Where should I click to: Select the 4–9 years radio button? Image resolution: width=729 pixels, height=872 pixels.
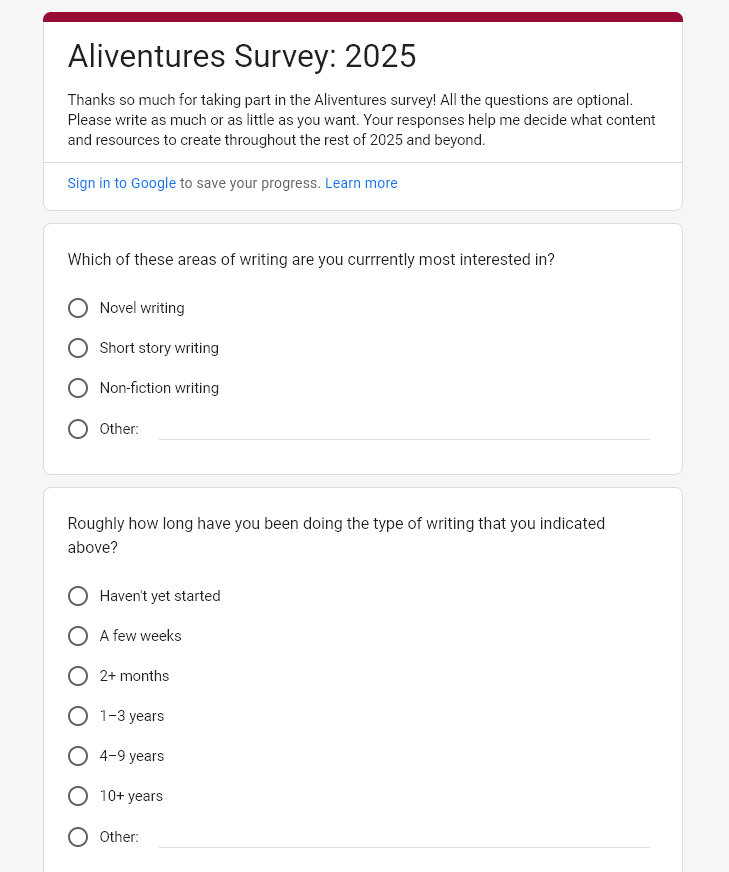[78, 756]
